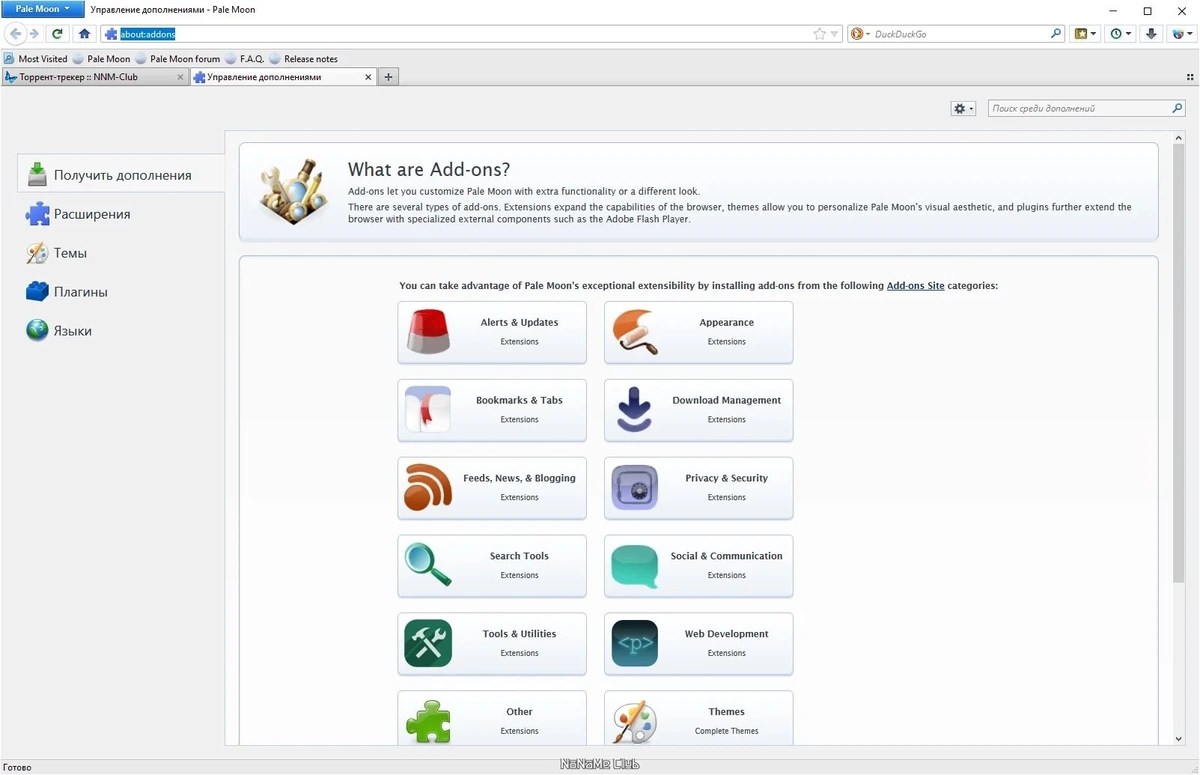Screen dimensions: 1200x775
Task: Go to the home page icon
Action: coord(84,33)
